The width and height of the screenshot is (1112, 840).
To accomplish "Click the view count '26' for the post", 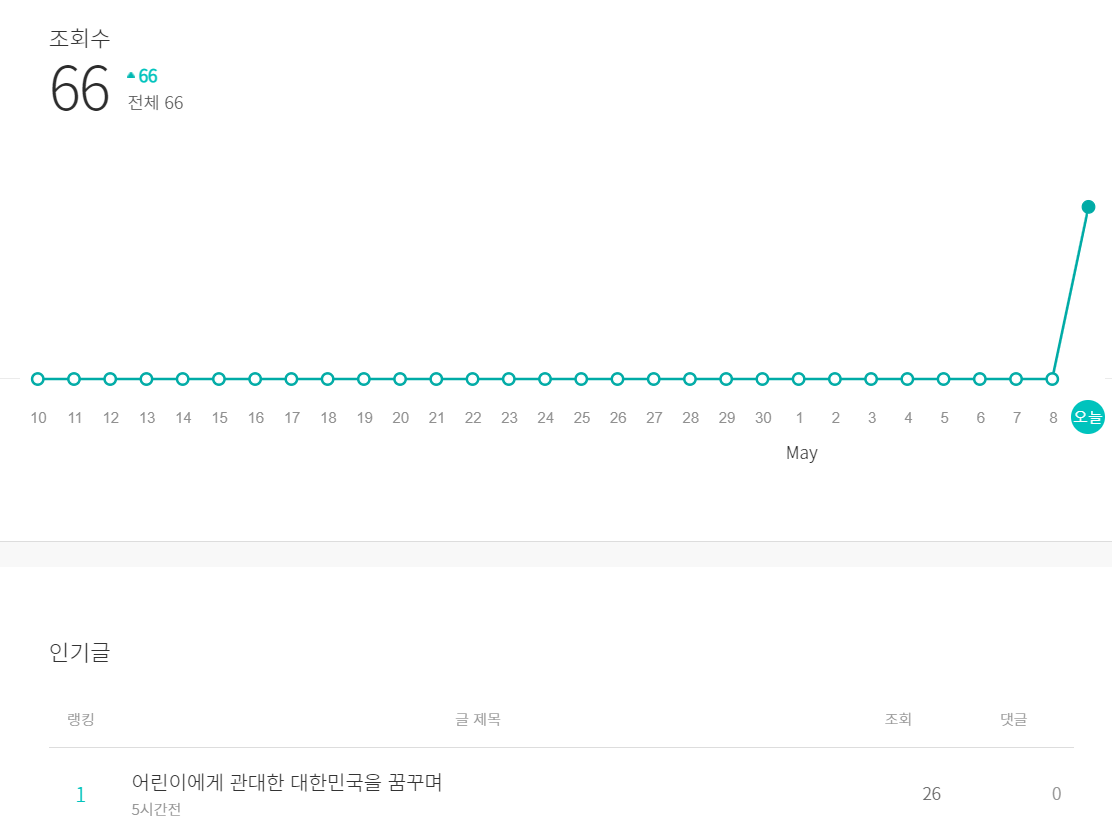I will pos(931,793).
